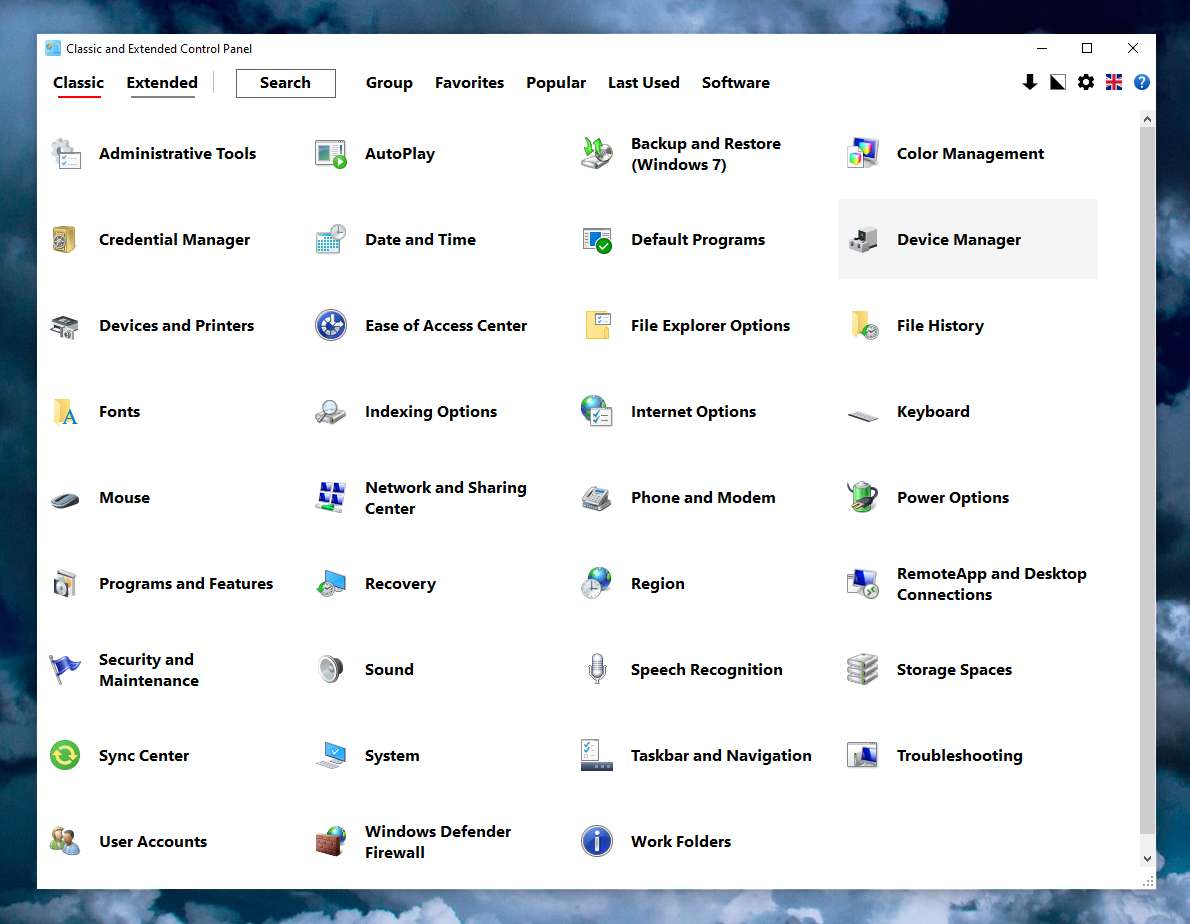
Task: Open the Phone and Modem icon
Action: 597,498
